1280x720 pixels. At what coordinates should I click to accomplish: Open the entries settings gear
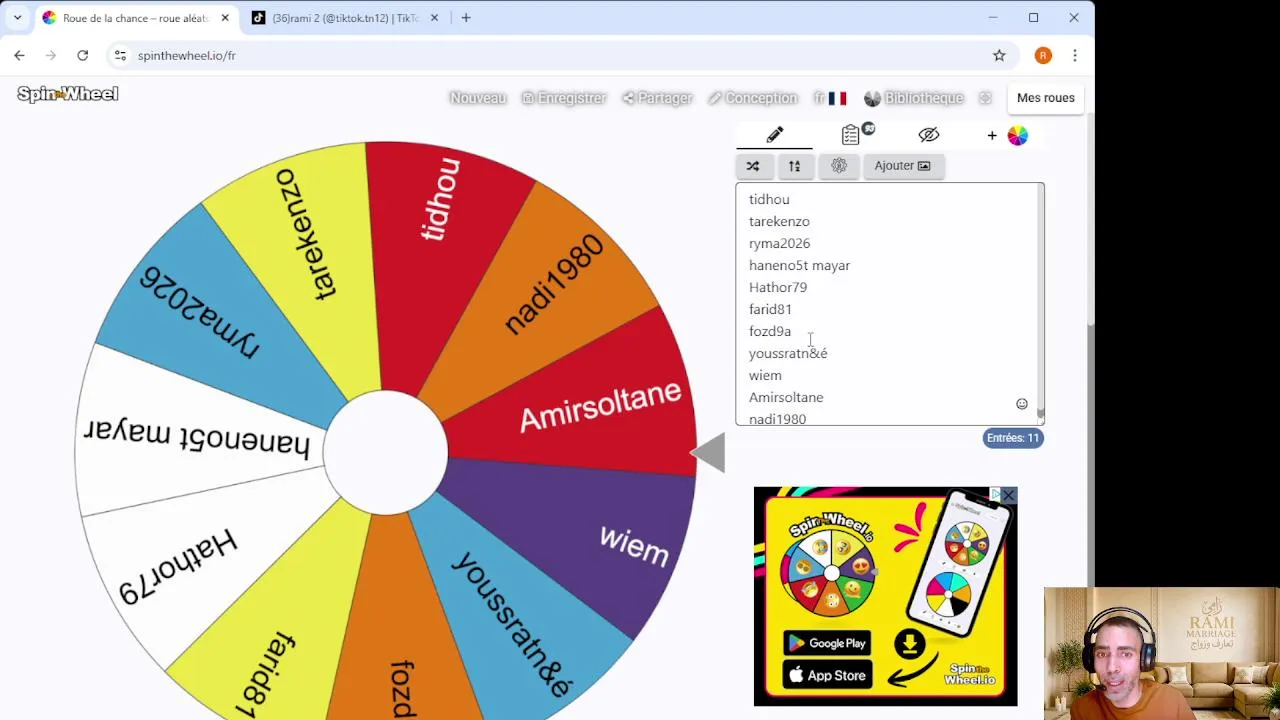839,166
